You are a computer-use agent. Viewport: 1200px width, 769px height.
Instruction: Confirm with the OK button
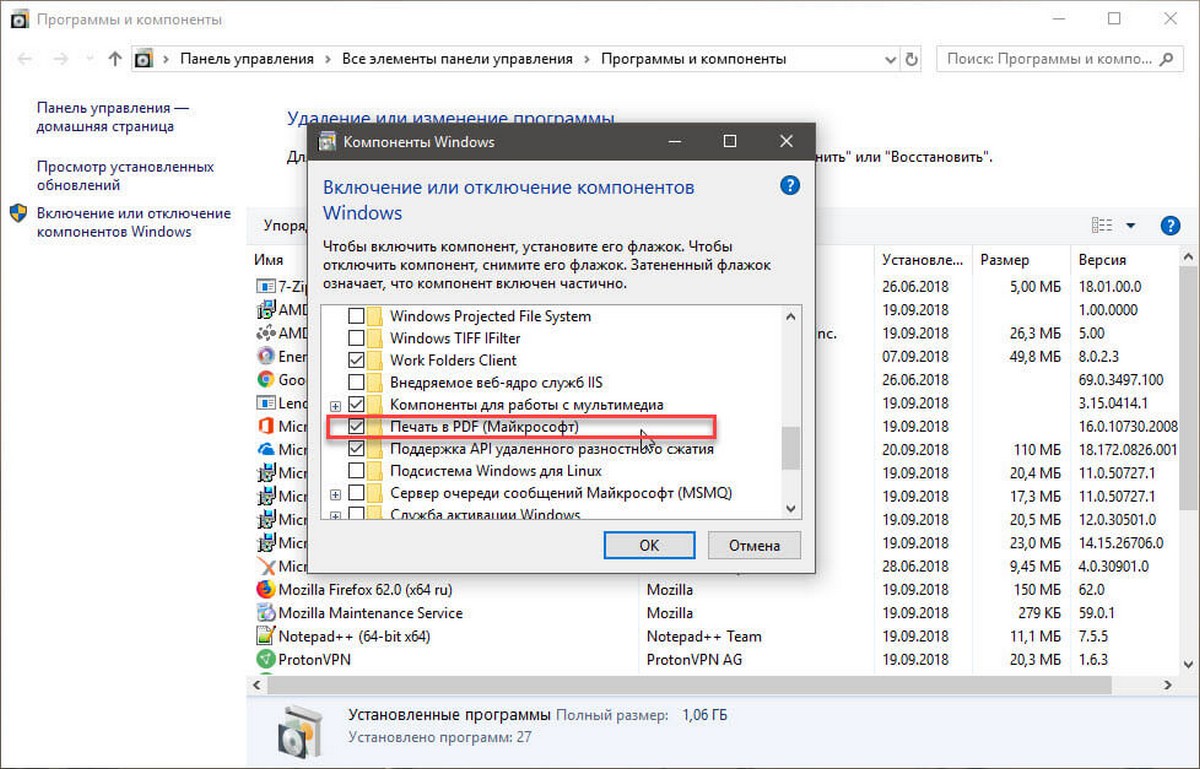649,545
